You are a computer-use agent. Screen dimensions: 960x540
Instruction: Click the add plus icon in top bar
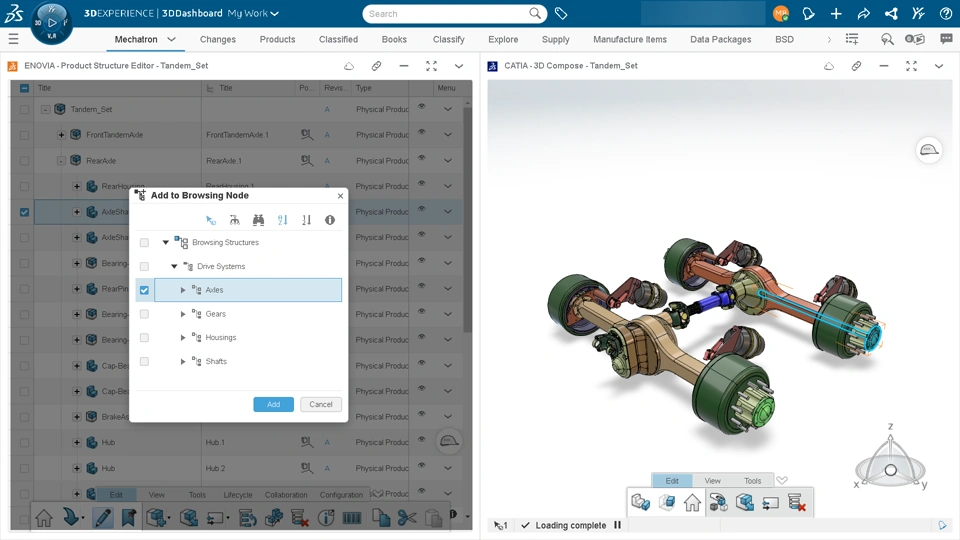click(x=836, y=13)
